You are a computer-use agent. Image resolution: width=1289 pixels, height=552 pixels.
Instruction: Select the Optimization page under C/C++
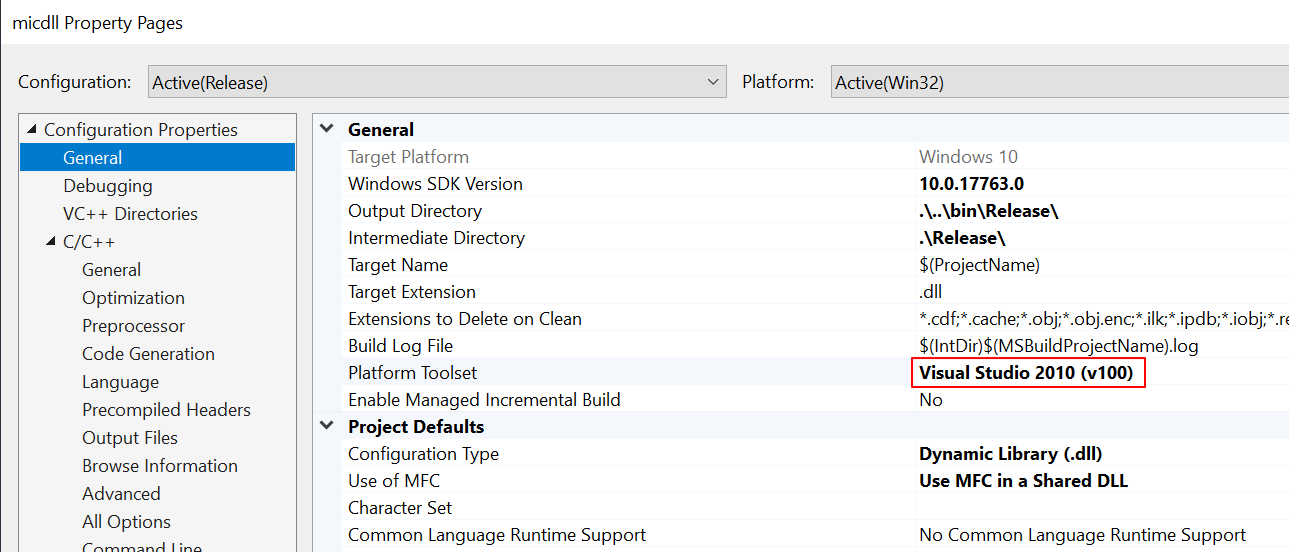[x=133, y=298]
